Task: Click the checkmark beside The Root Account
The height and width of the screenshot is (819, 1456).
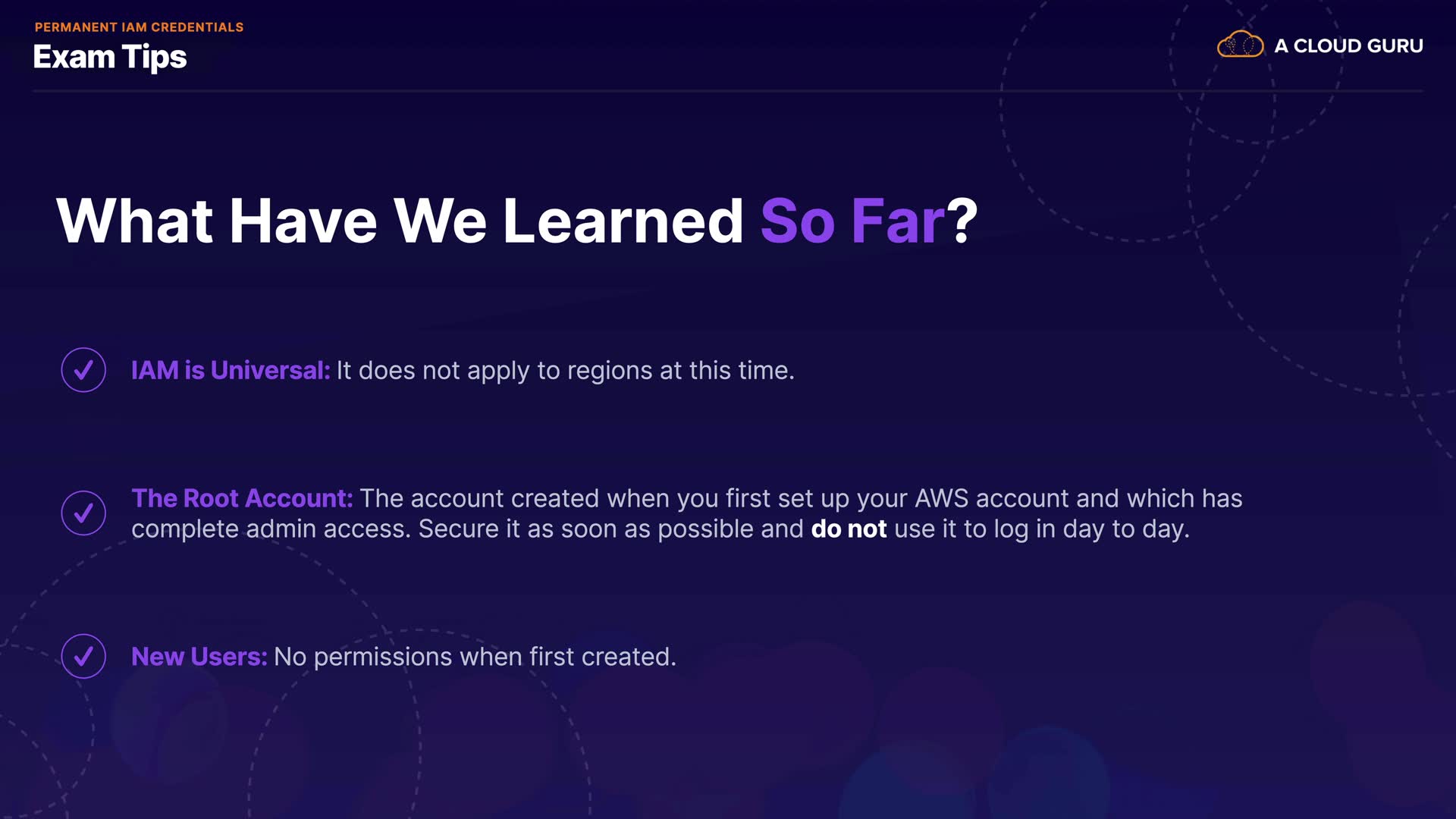Action: point(83,513)
